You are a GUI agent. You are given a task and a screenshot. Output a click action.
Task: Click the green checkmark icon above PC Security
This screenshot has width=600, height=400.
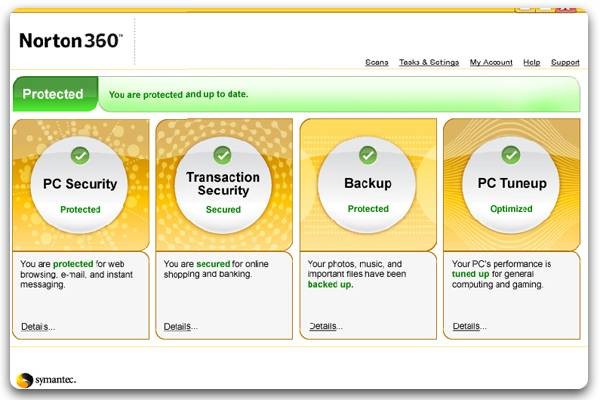pyautogui.click(x=80, y=155)
